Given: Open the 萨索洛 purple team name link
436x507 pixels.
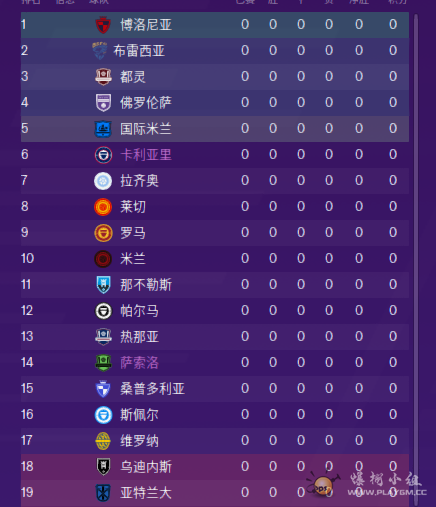Looking at the screenshot, I should coord(139,363).
